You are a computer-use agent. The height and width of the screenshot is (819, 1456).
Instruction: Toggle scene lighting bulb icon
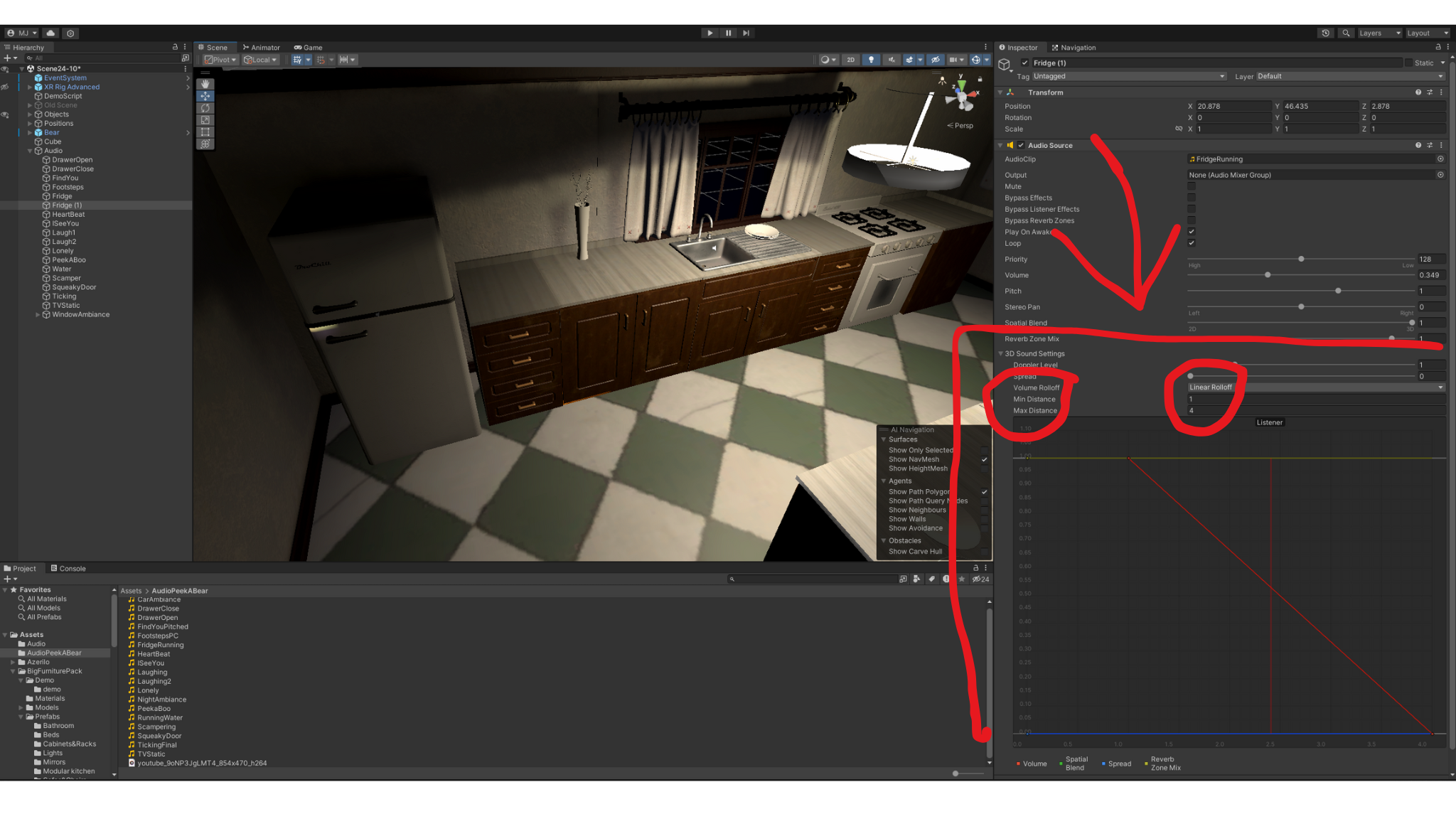(871, 60)
